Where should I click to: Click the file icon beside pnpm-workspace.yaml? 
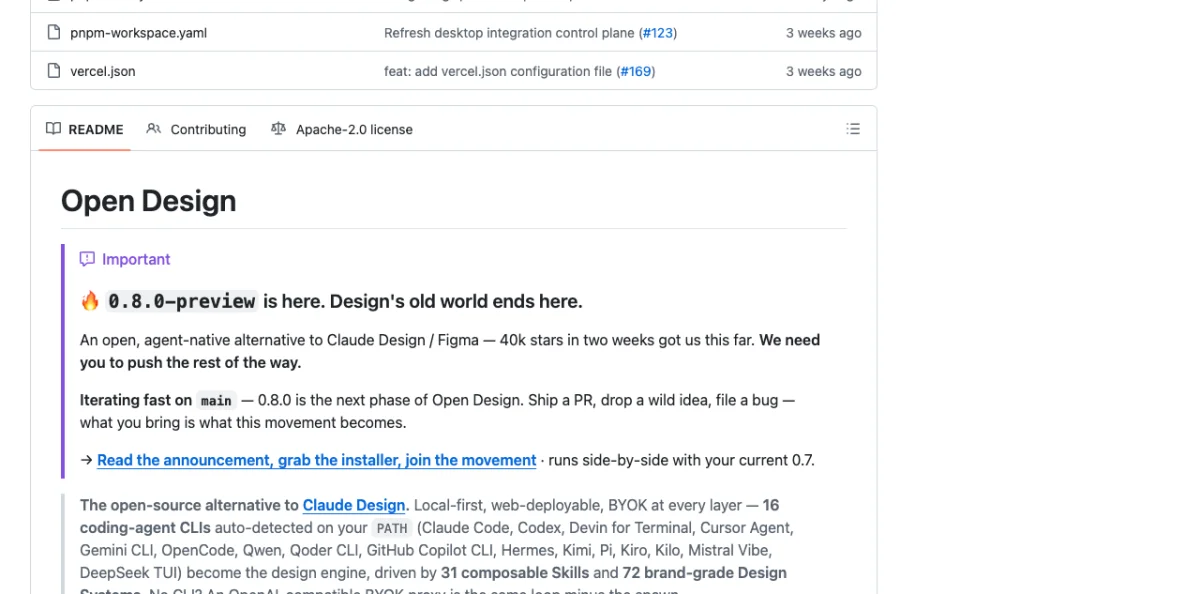pyautogui.click(x=54, y=33)
